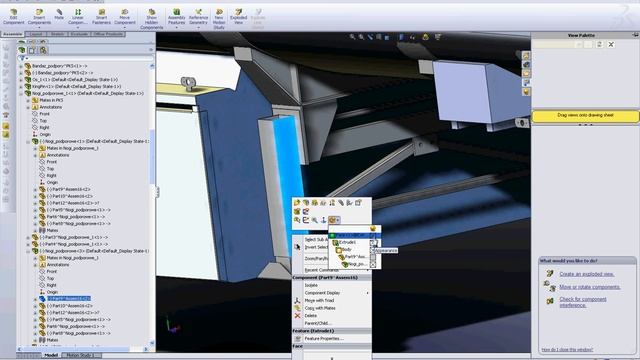Open the Create an exploded view link
Viewport: 640px width, 360px height.
[587, 274]
